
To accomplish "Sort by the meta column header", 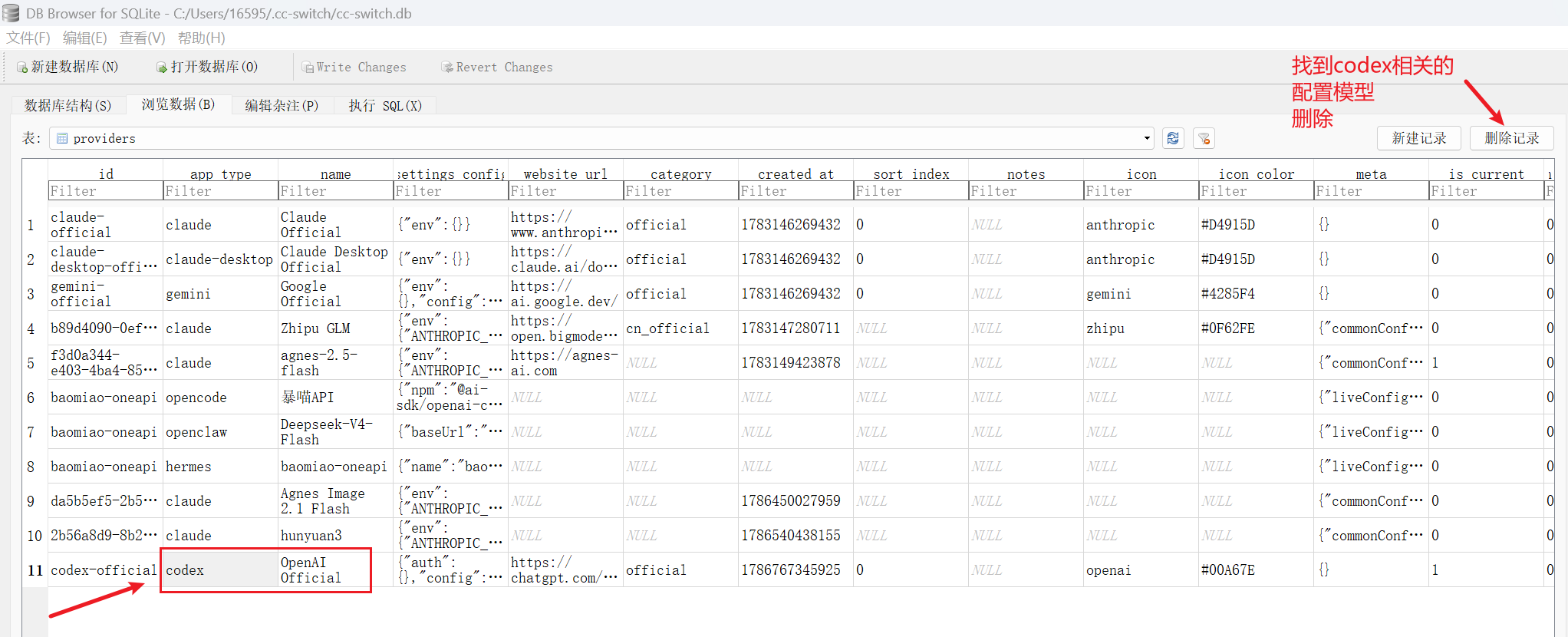I will pyautogui.click(x=1372, y=173).
